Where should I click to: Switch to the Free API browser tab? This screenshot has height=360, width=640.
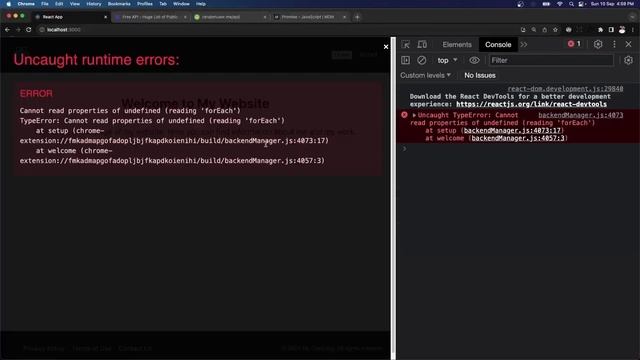coord(149,17)
